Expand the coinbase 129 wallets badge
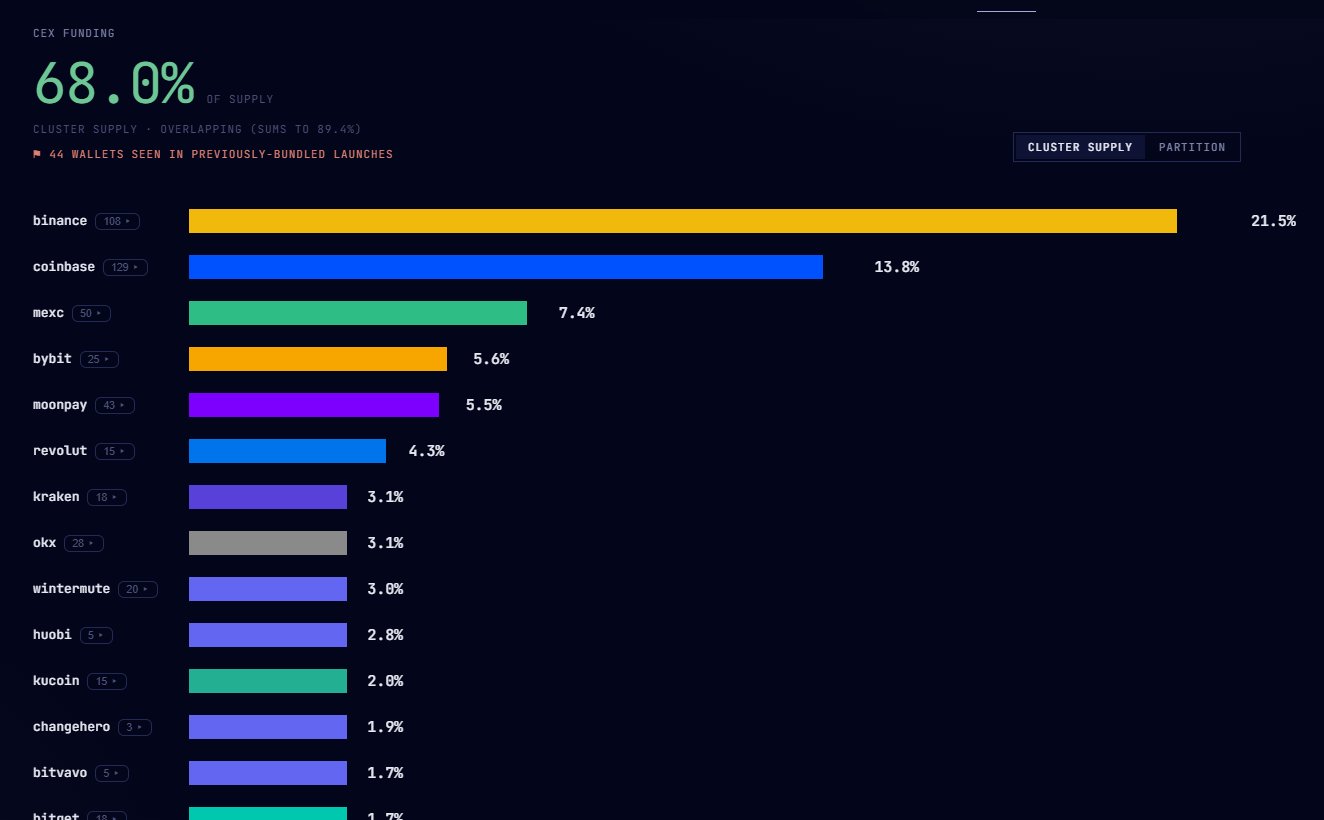The image size is (1324, 820). click(125, 267)
